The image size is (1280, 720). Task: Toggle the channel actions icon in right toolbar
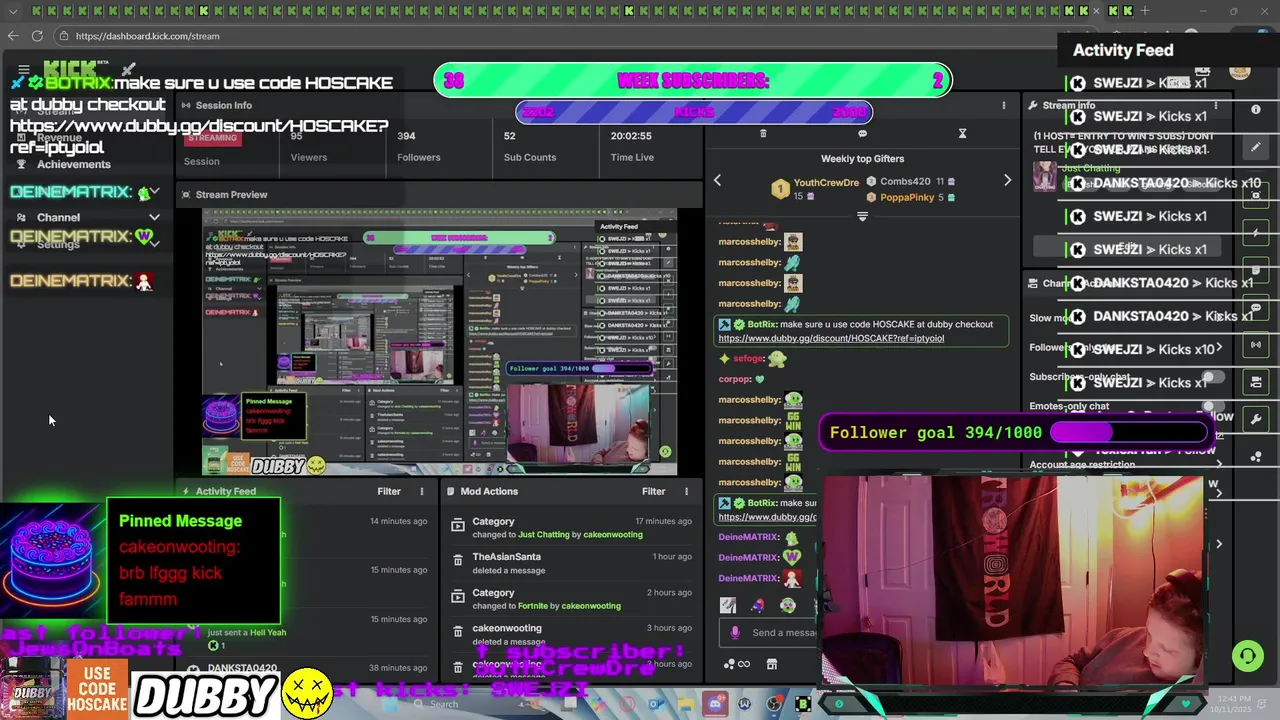pos(1256,382)
